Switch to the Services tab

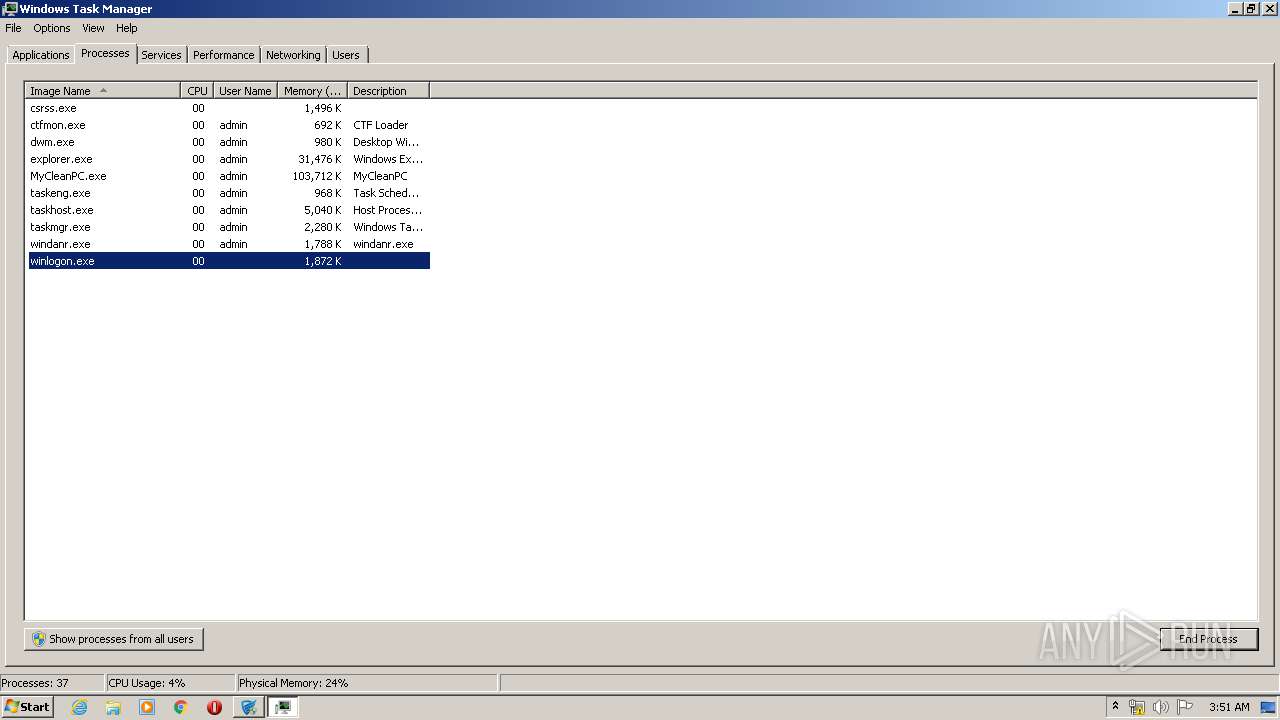161,55
